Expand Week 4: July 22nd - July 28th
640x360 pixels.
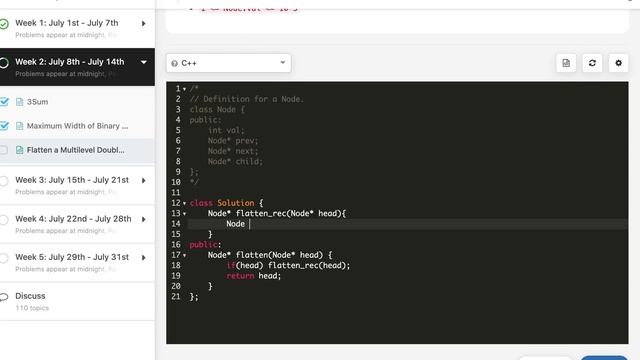click(144, 219)
